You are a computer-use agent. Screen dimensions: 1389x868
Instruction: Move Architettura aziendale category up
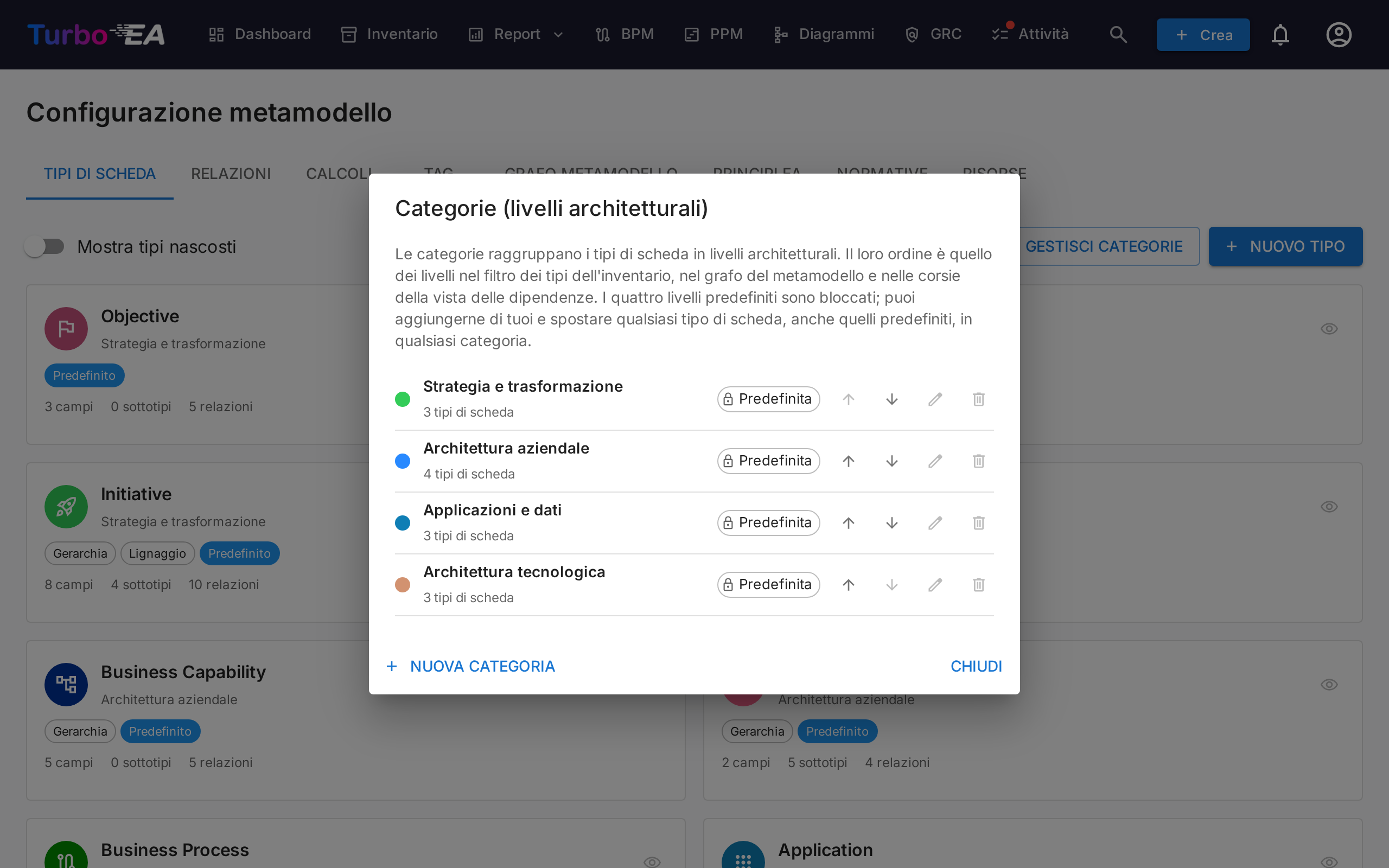click(x=849, y=461)
